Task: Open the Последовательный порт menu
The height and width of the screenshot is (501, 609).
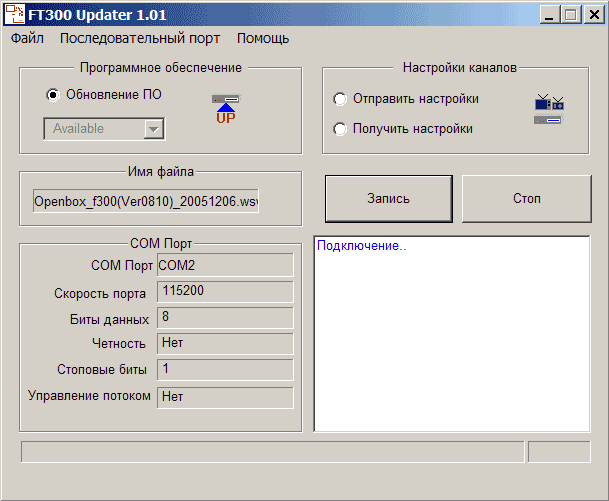Action: pos(140,38)
